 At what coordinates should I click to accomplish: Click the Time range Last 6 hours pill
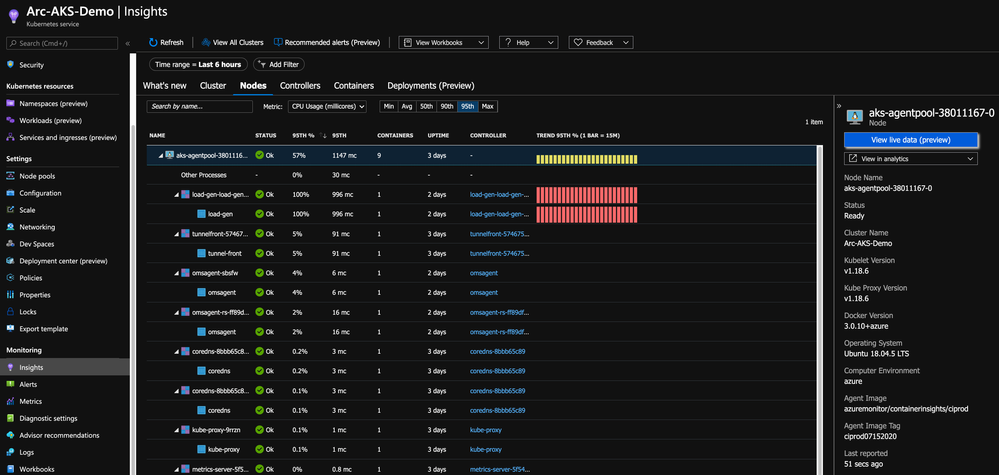point(198,64)
